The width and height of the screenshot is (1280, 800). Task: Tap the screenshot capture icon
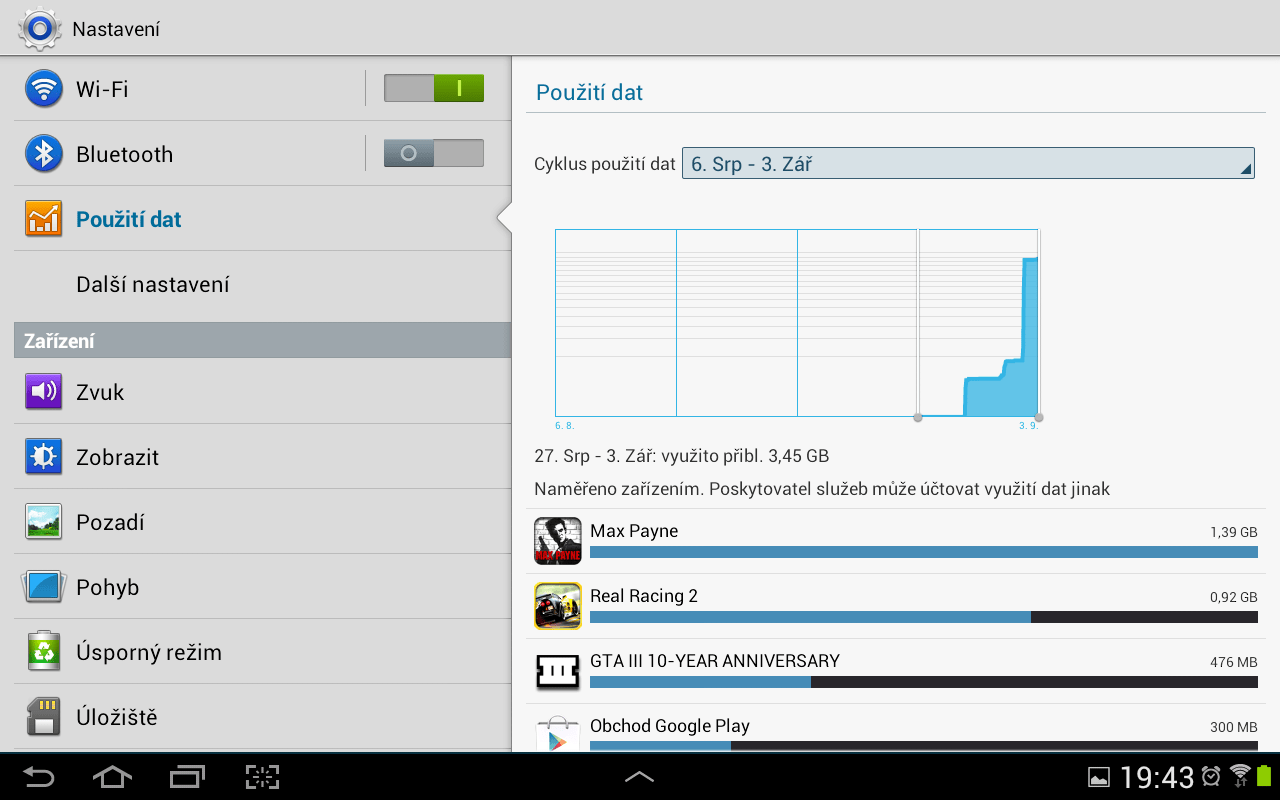[x=262, y=777]
